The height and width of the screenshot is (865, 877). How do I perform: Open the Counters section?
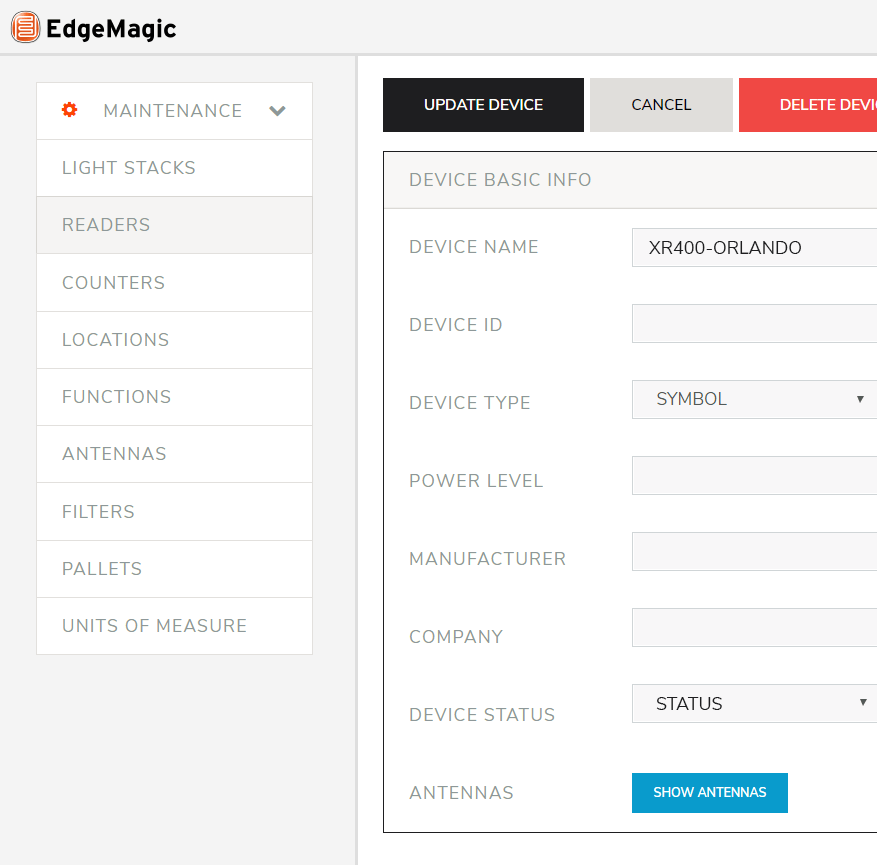[175, 282]
